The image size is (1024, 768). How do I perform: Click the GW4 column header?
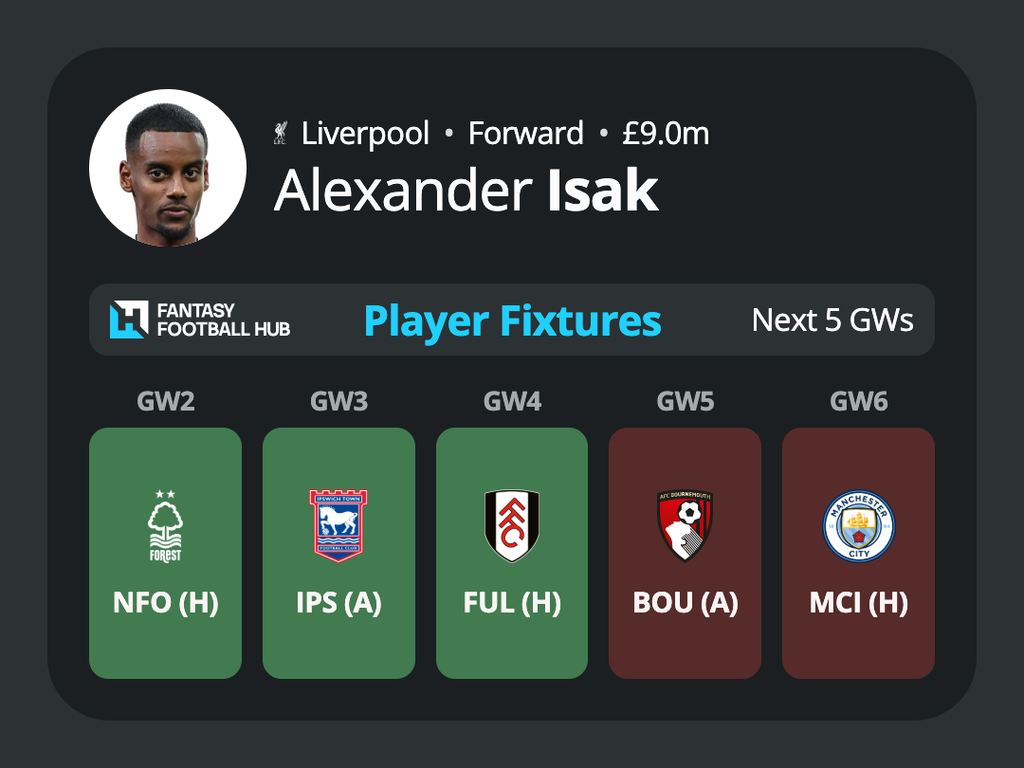coord(512,401)
